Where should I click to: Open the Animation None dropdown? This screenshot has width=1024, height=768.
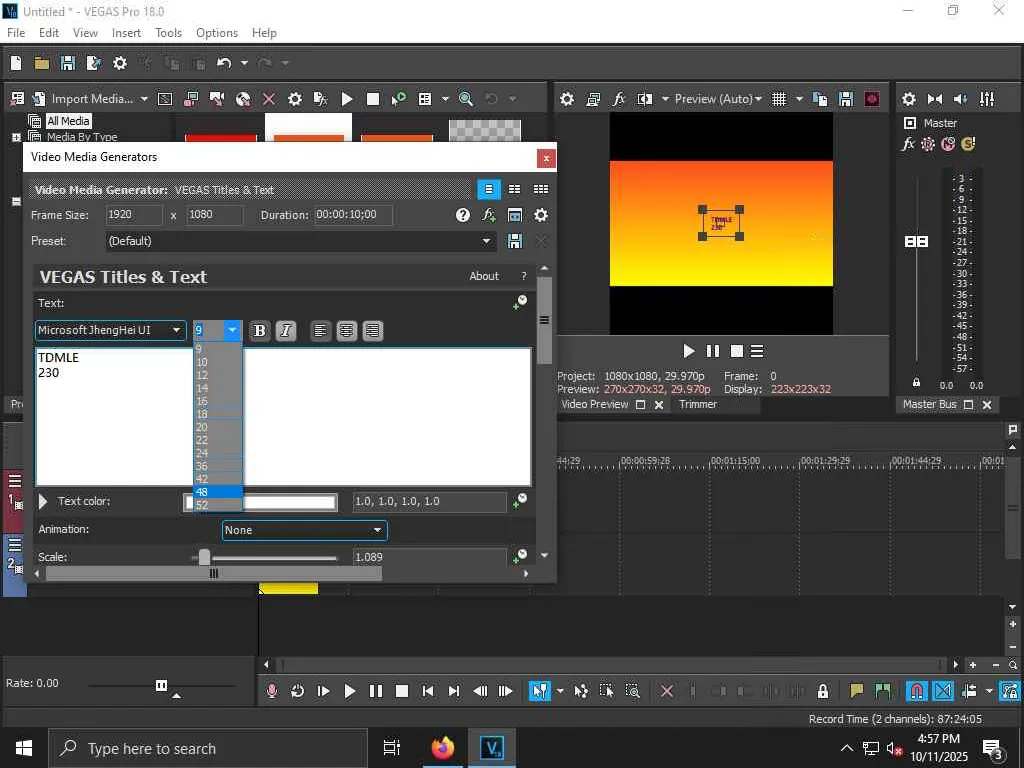304,530
